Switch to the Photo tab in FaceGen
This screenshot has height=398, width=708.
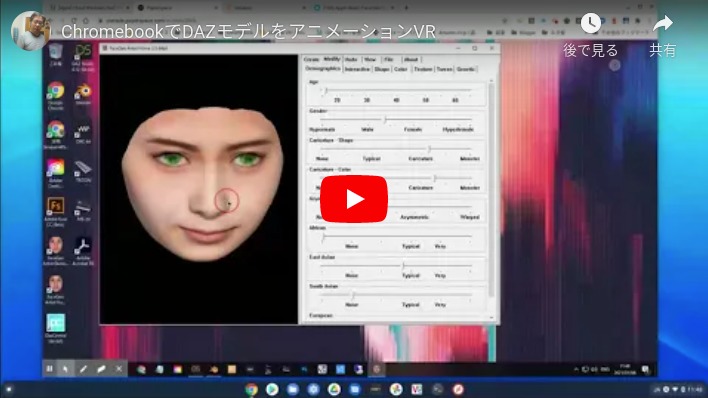tap(351, 59)
